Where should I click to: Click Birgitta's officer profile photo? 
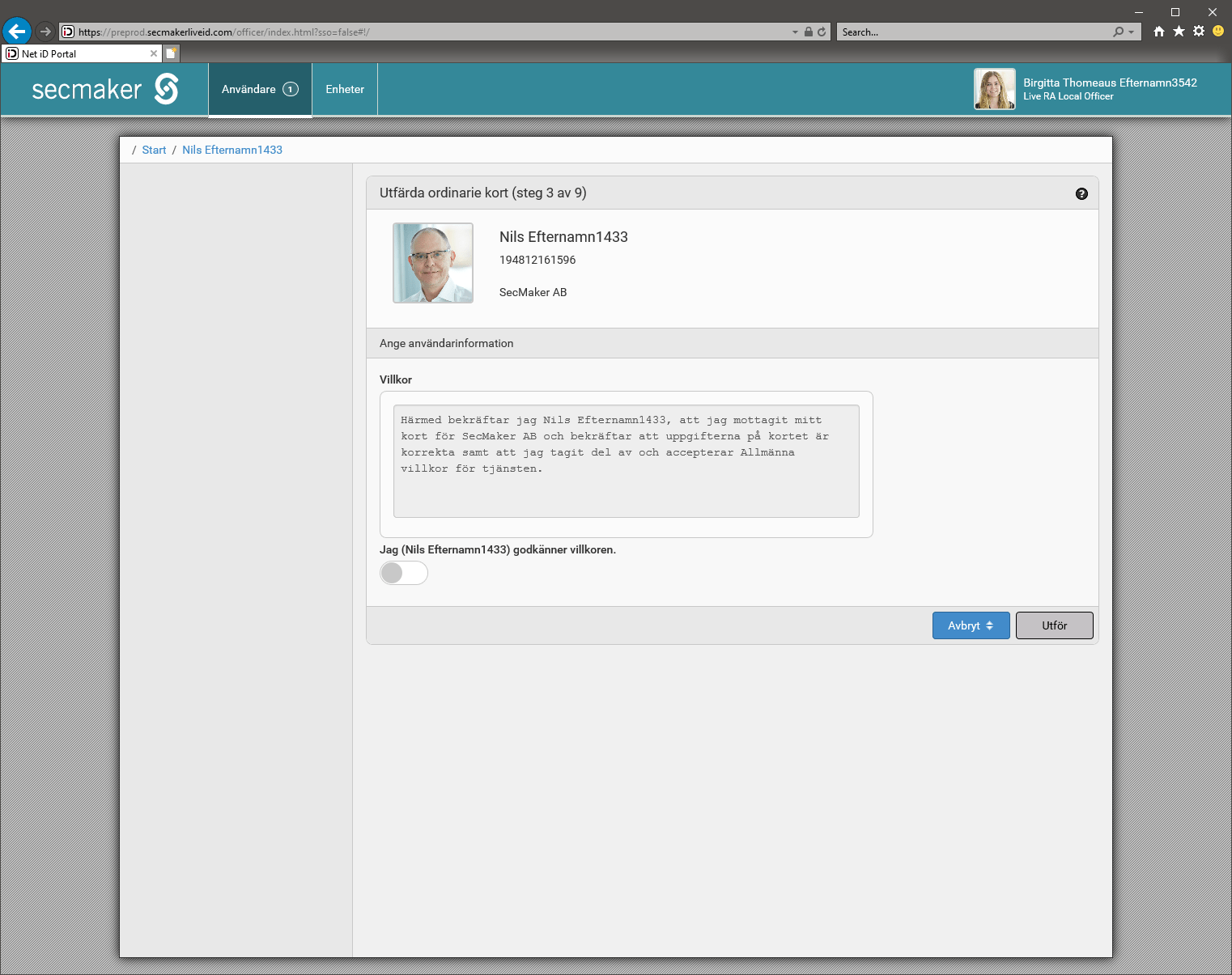[994, 89]
